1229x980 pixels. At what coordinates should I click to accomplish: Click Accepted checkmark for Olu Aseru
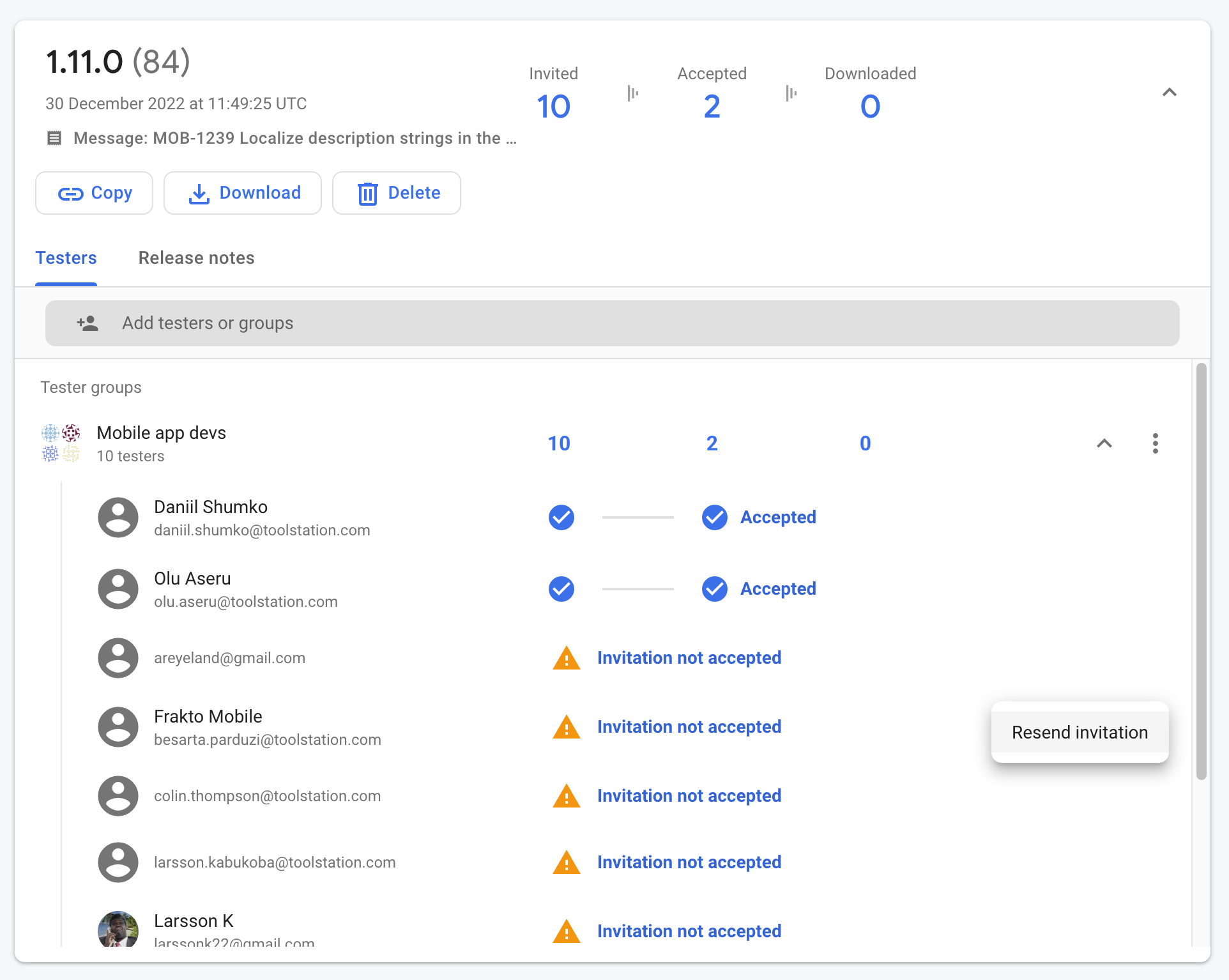[x=714, y=589]
